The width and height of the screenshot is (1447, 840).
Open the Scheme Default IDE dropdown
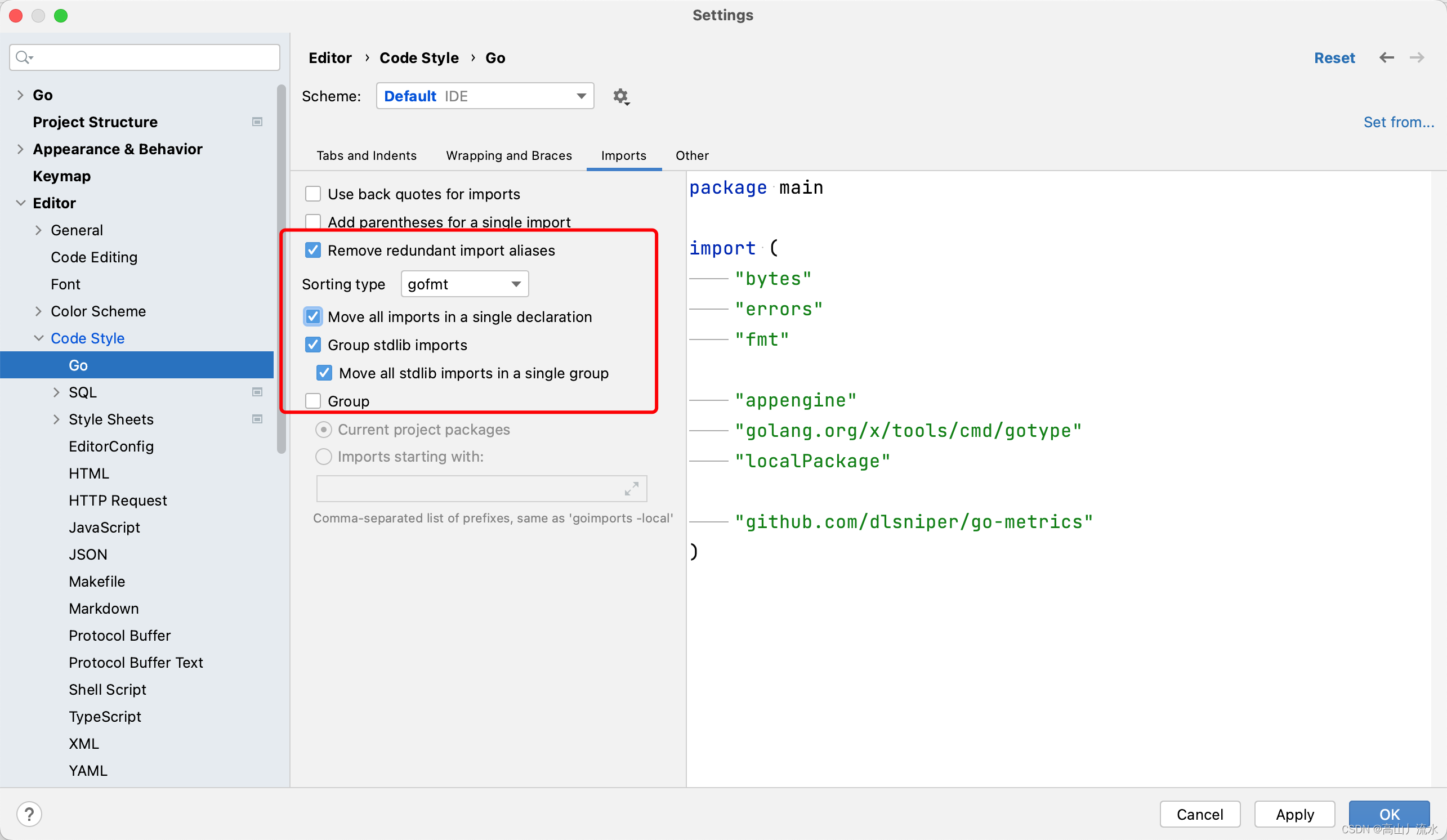pyautogui.click(x=485, y=96)
